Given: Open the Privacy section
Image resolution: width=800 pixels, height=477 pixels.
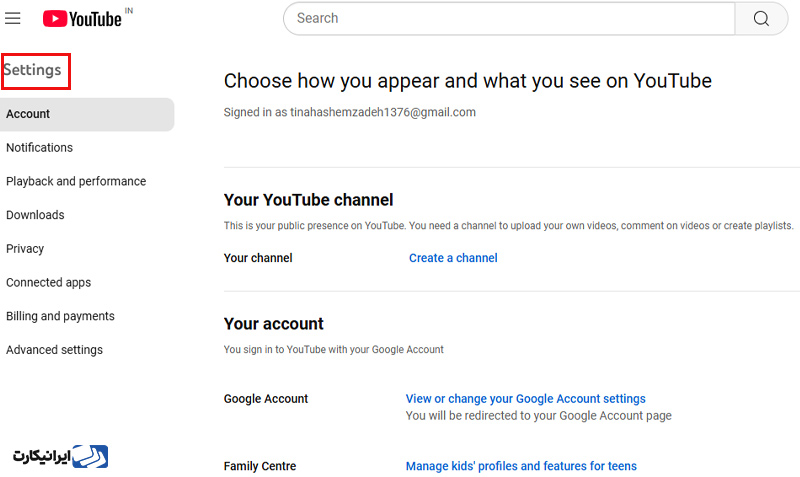Looking at the screenshot, I should (25, 248).
